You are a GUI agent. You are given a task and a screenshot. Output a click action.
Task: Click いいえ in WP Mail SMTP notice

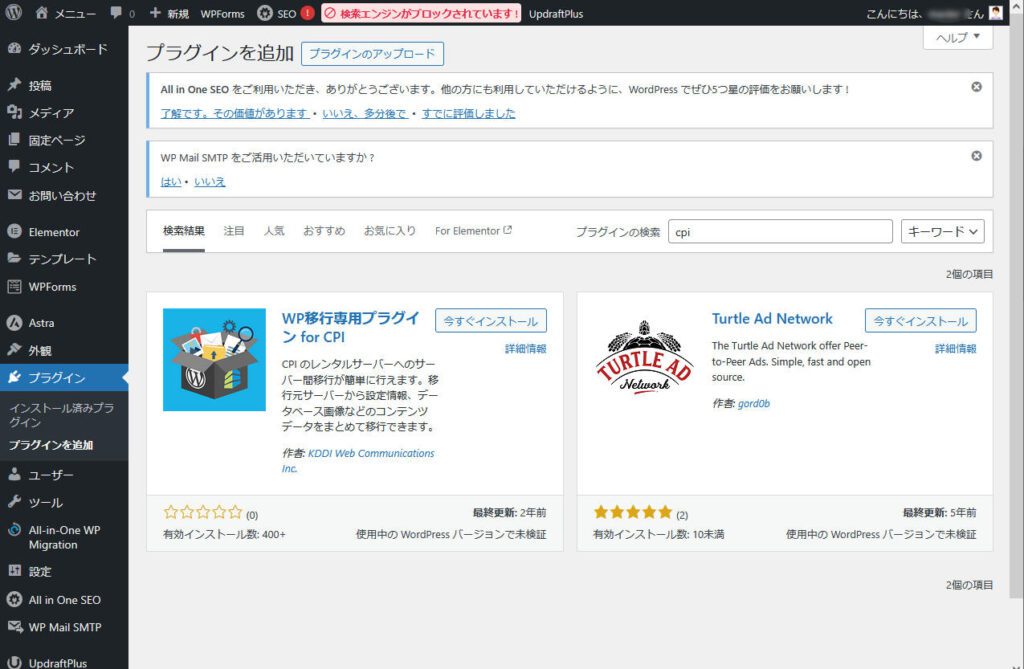click(210, 182)
